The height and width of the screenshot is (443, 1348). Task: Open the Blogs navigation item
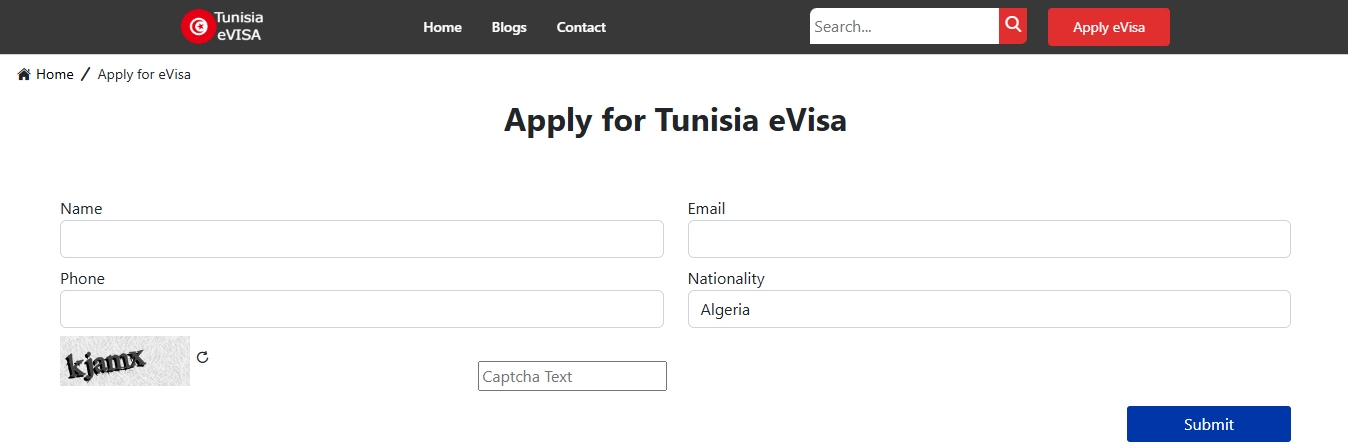[509, 27]
